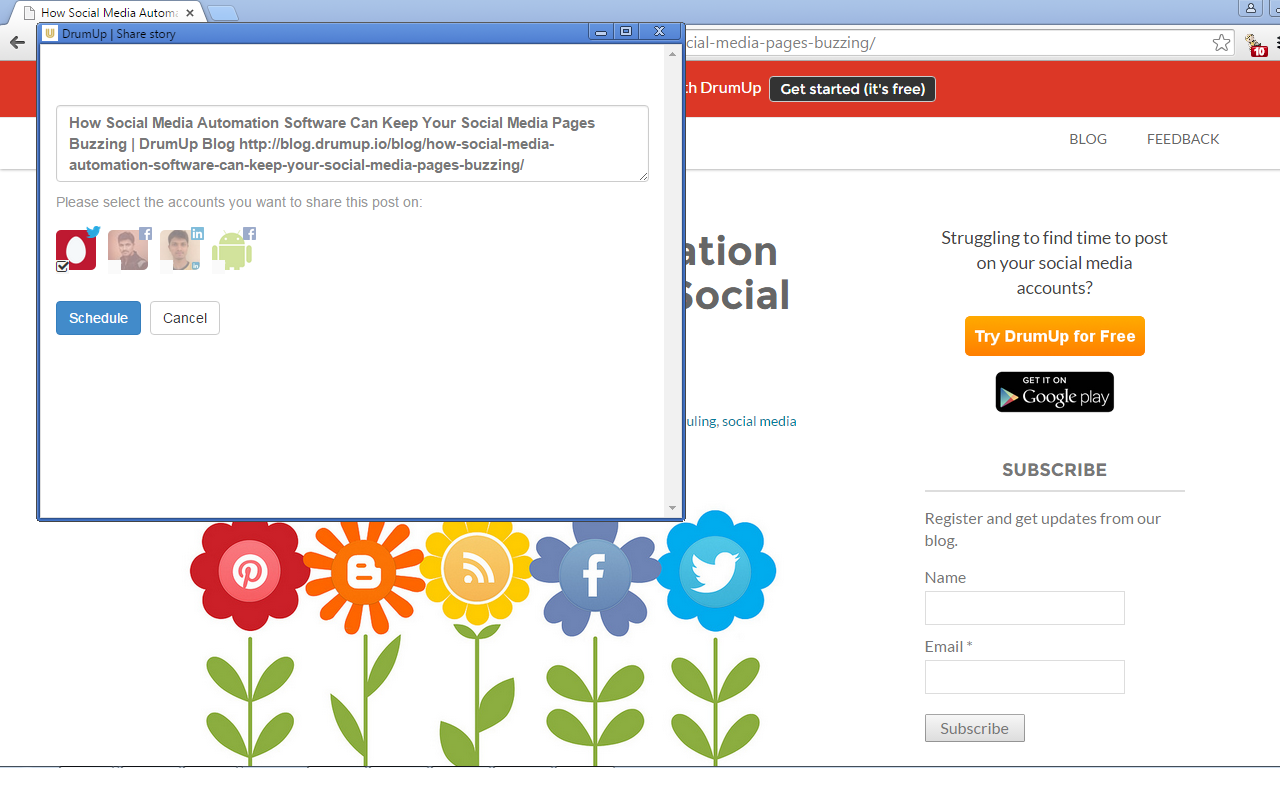Open the FEEDBACK menu item
This screenshot has height=800, width=1280.
coord(1183,139)
